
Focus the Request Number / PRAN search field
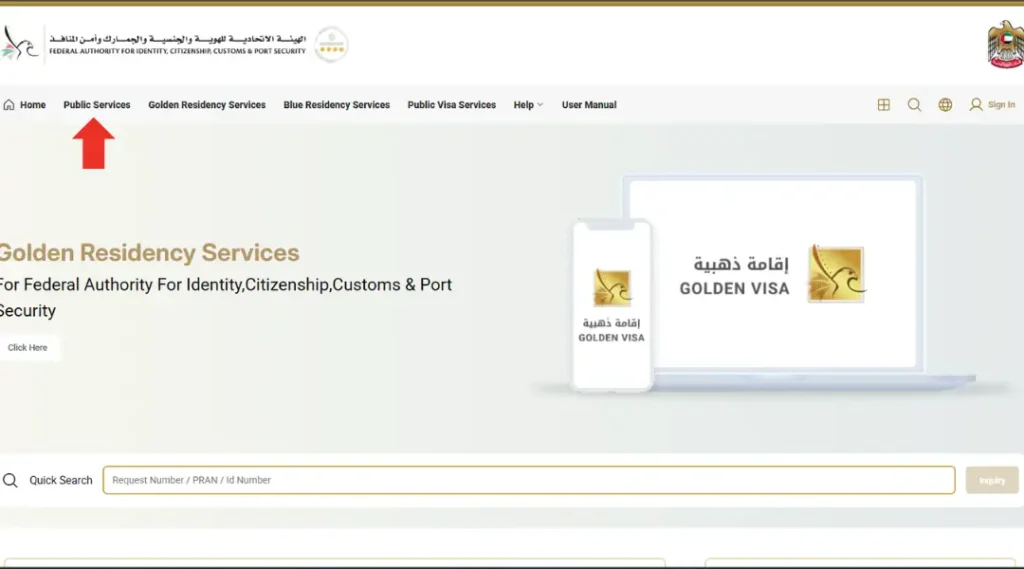(529, 480)
